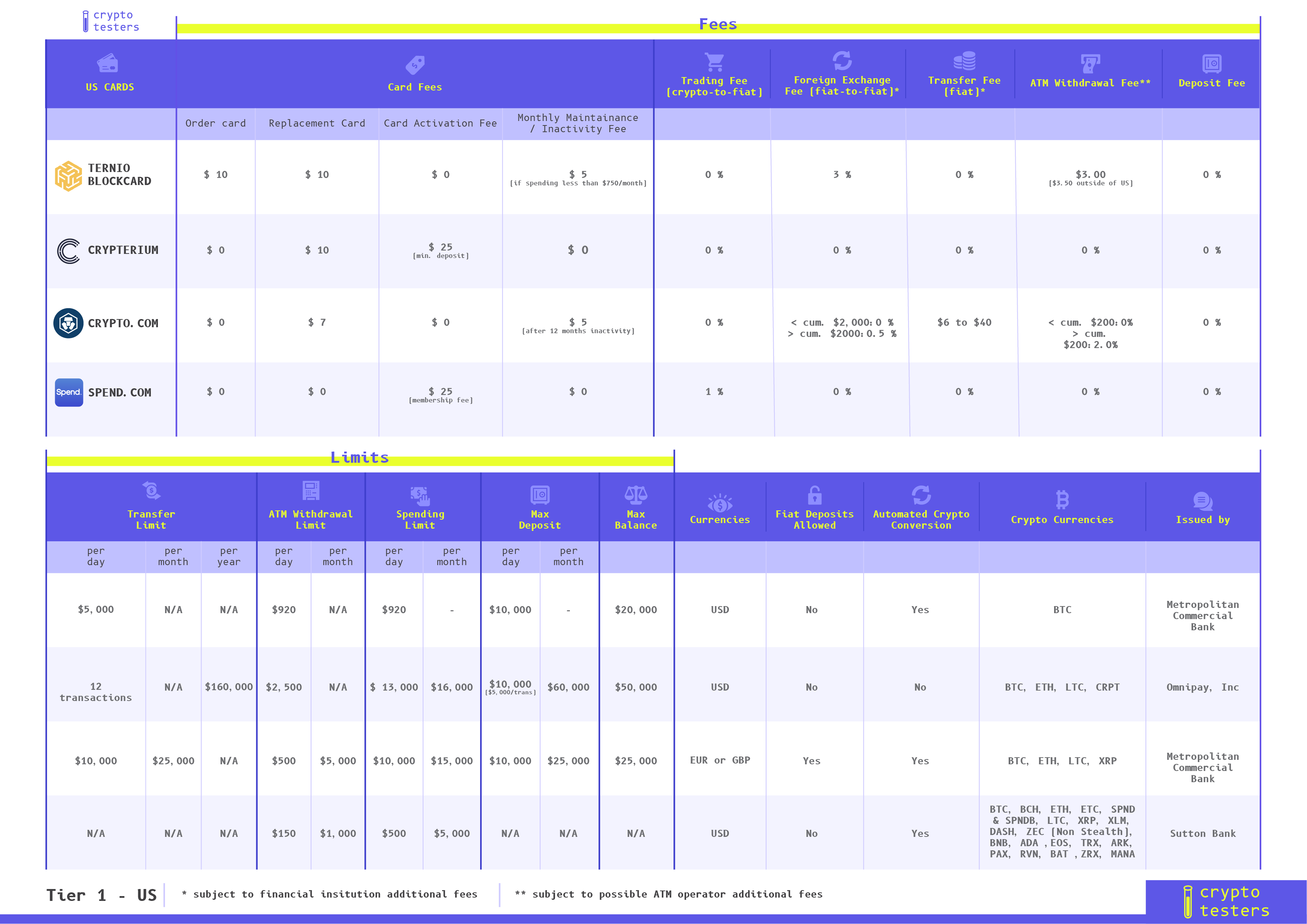This screenshot has height=924, width=1307.
Task: Click the Fiat Deposits Allowed padlock icon
Action: pyautogui.click(x=815, y=495)
